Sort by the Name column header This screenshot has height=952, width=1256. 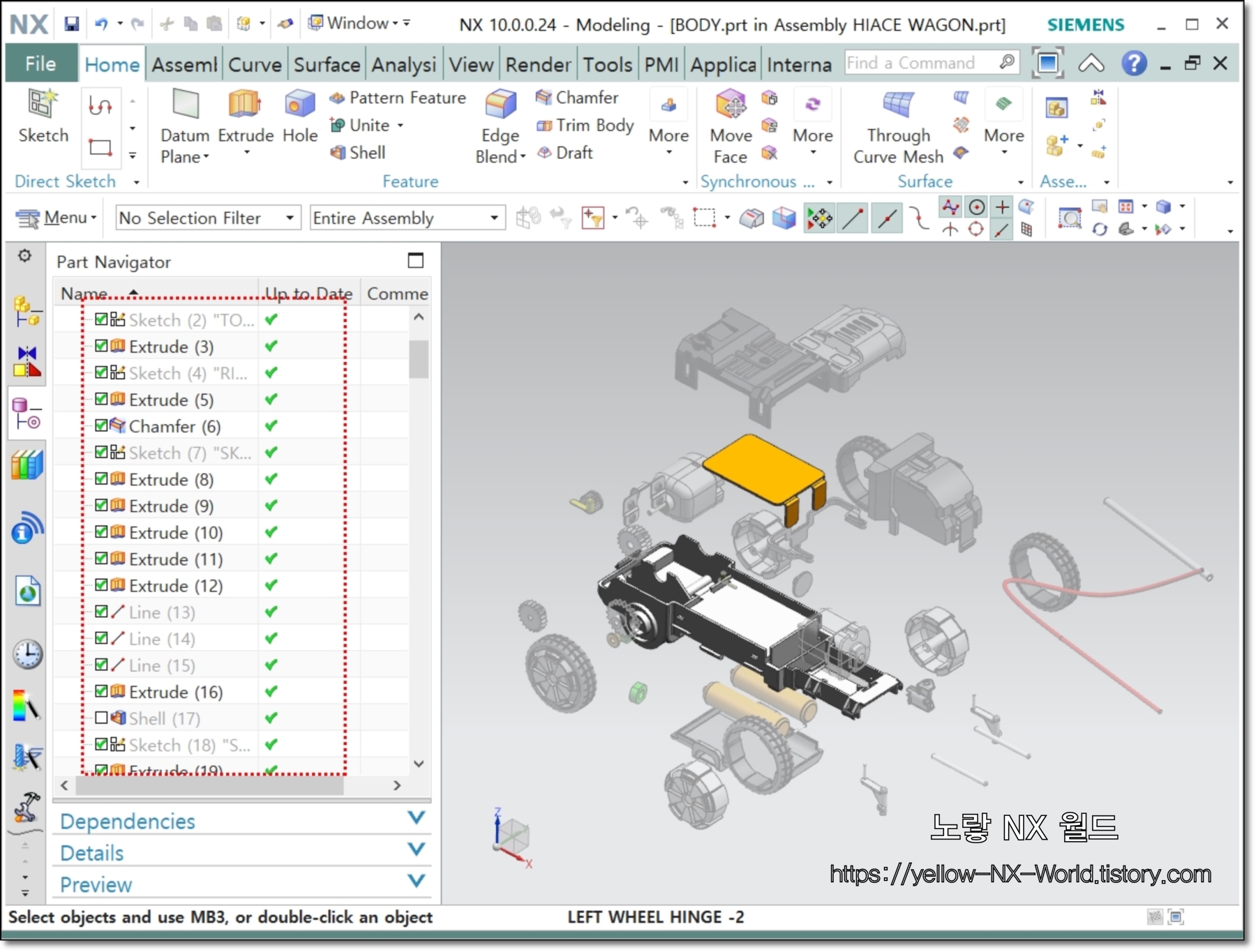[155, 293]
